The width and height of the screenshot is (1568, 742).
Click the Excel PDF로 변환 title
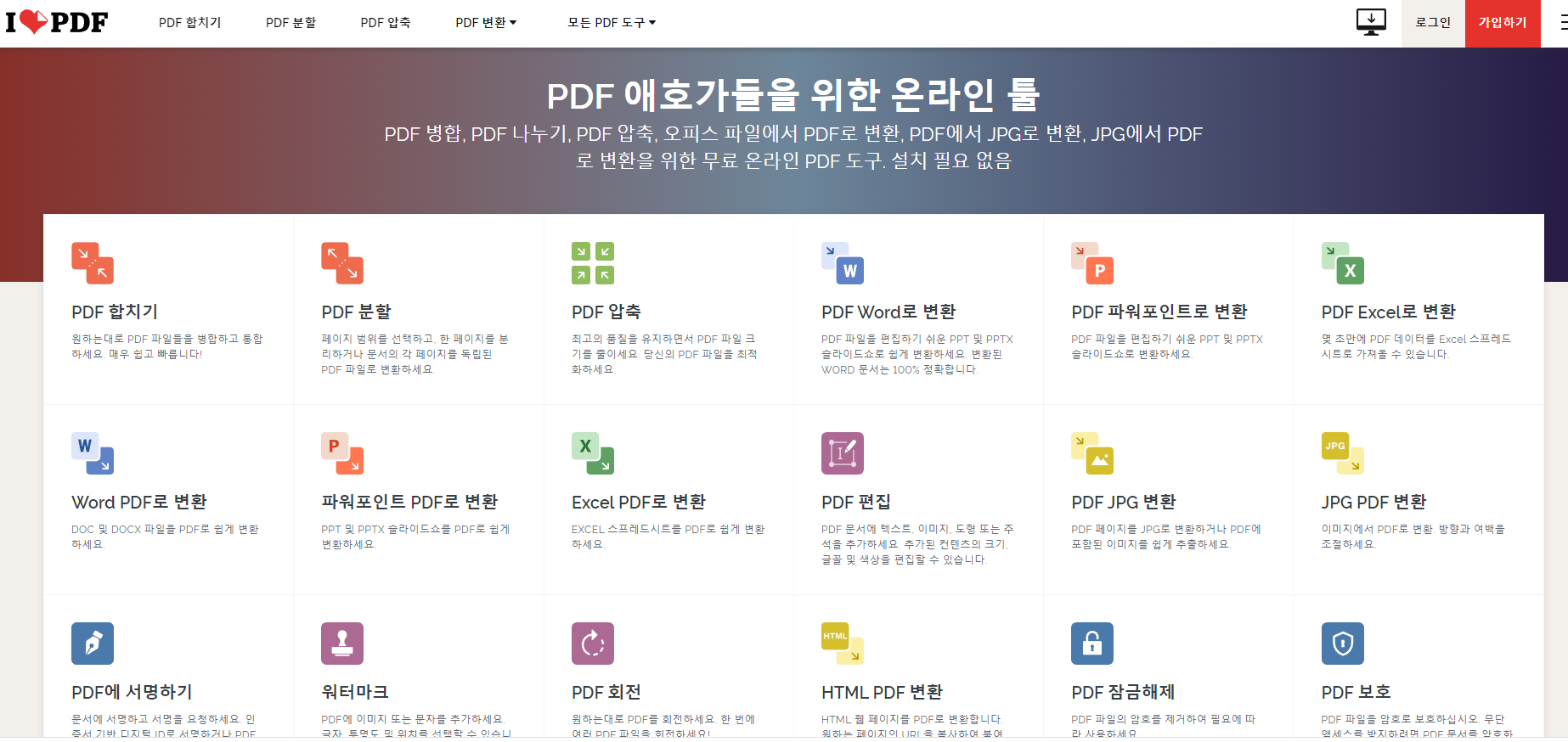639,502
